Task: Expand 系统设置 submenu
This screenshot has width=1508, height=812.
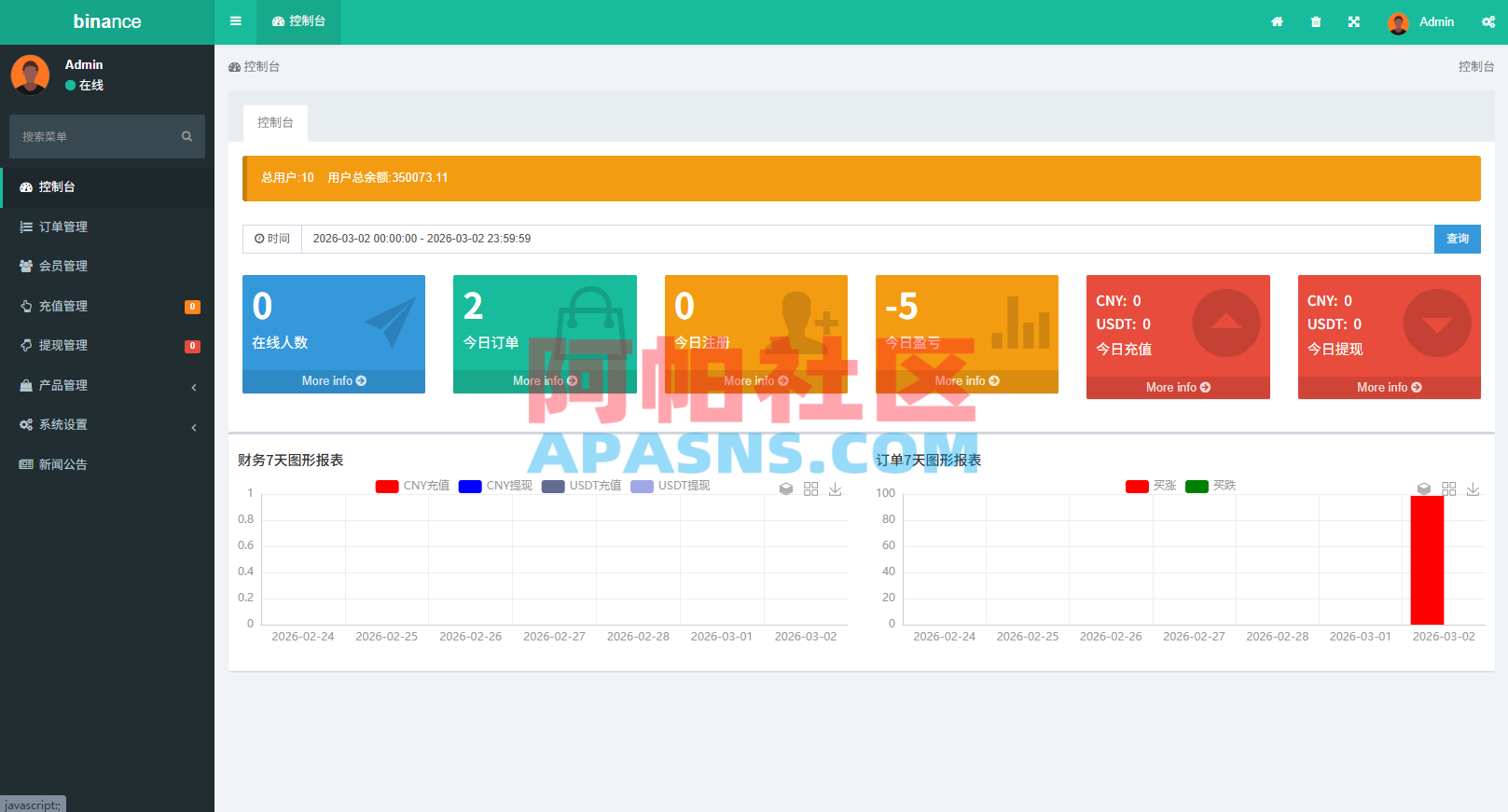Action: pyautogui.click(x=107, y=424)
